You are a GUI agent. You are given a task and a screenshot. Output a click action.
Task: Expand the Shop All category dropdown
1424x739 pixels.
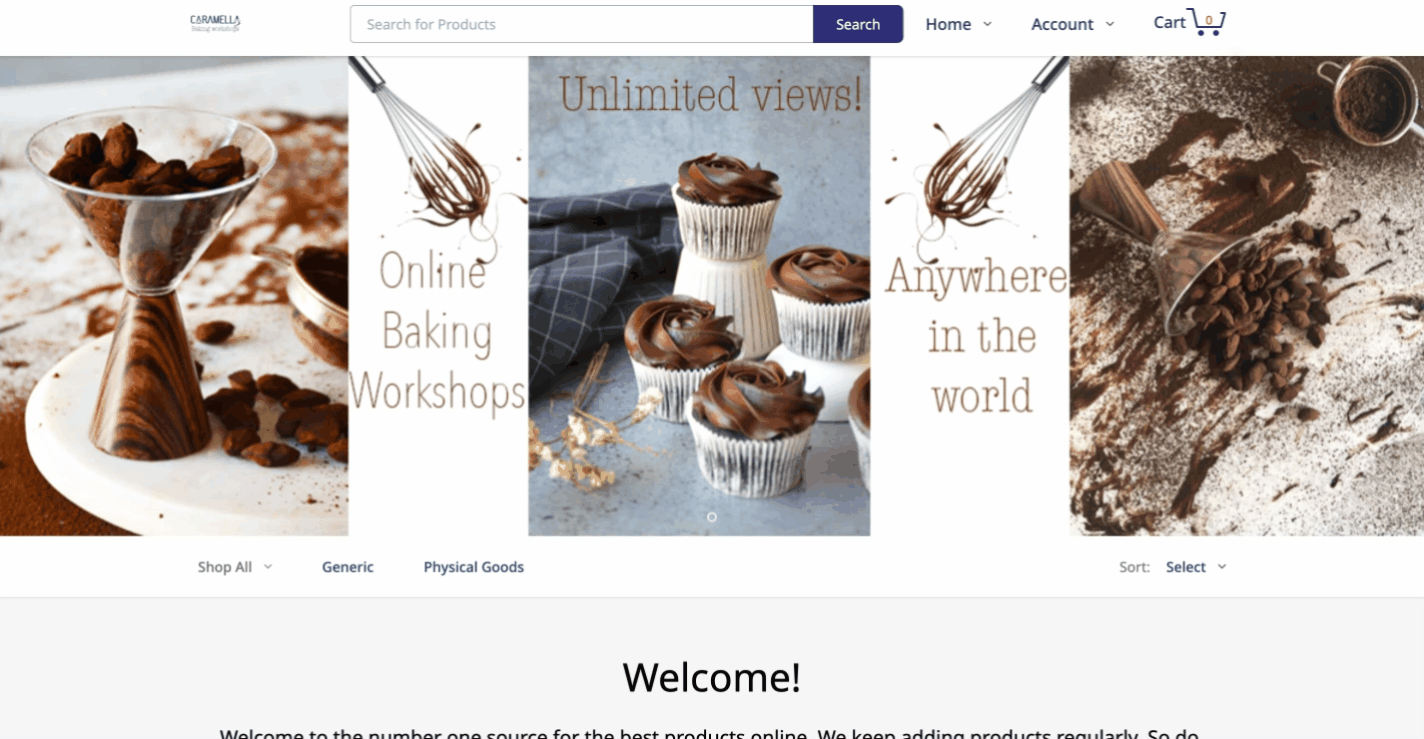(235, 567)
